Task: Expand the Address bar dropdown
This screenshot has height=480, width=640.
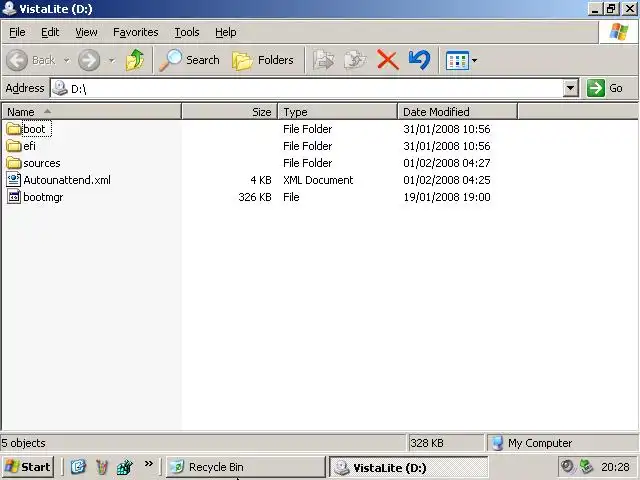Action: pos(571,88)
